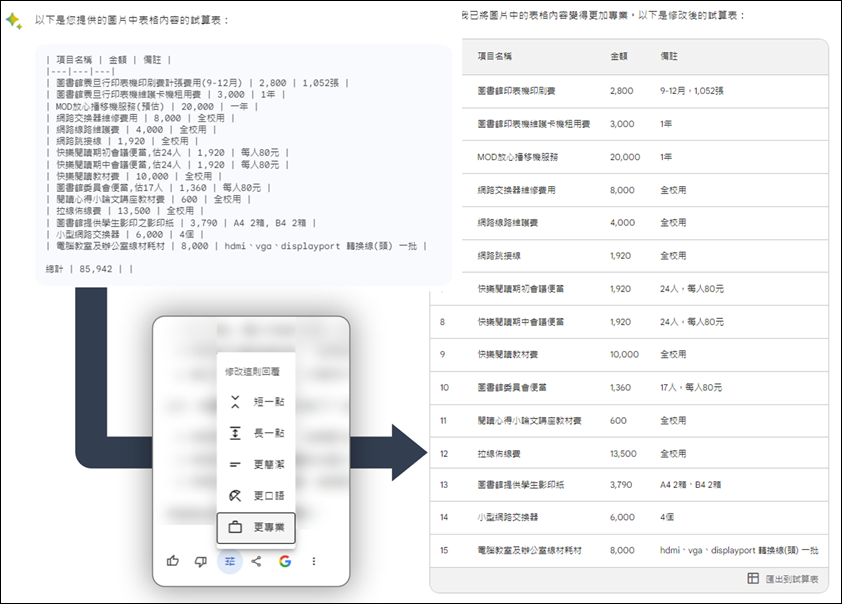
Task: Click the MOD放心播移機服務 table cell
Action: pyautogui.click(x=518, y=157)
